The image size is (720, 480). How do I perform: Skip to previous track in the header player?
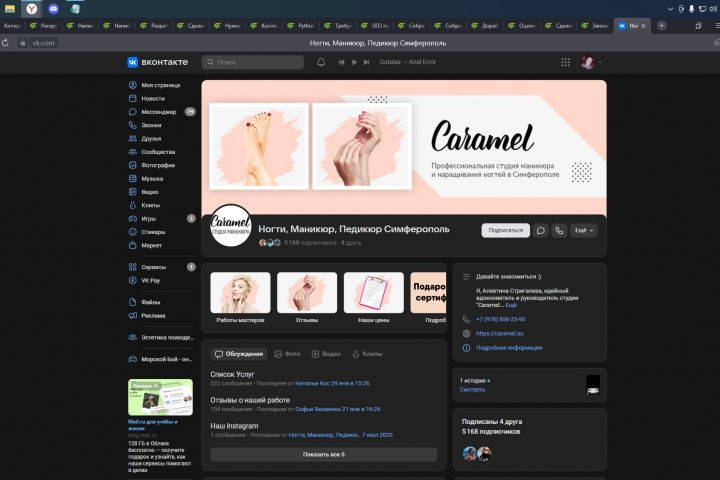click(341, 62)
